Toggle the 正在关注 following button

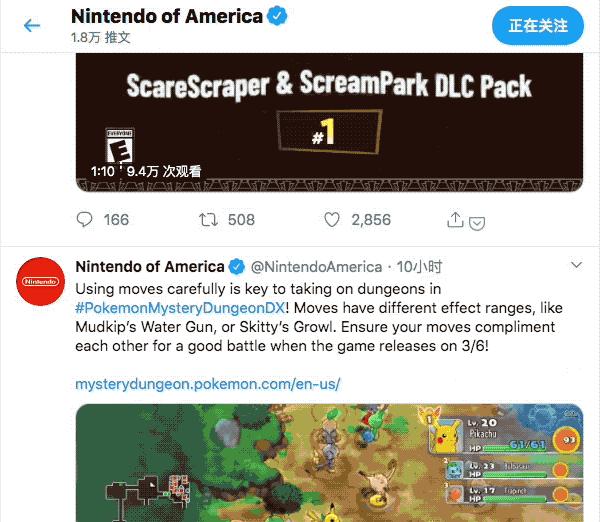pos(538,26)
